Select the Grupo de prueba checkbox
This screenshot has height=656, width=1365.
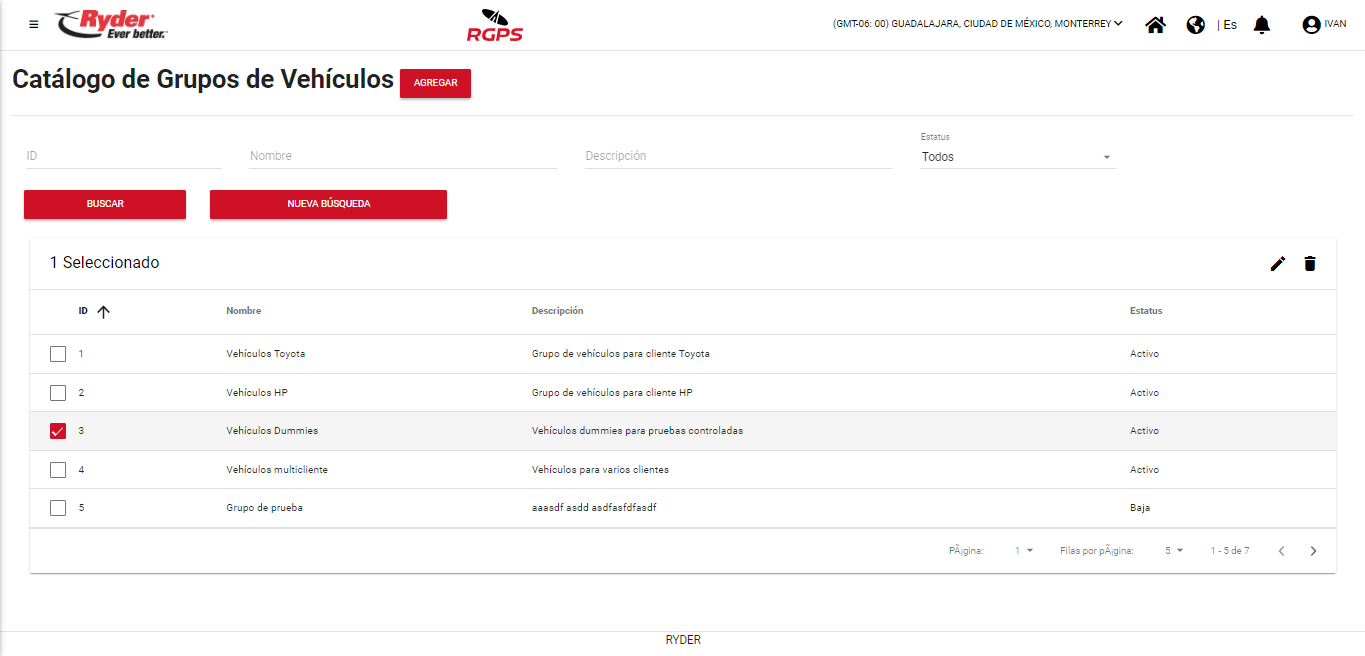(58, 508)
